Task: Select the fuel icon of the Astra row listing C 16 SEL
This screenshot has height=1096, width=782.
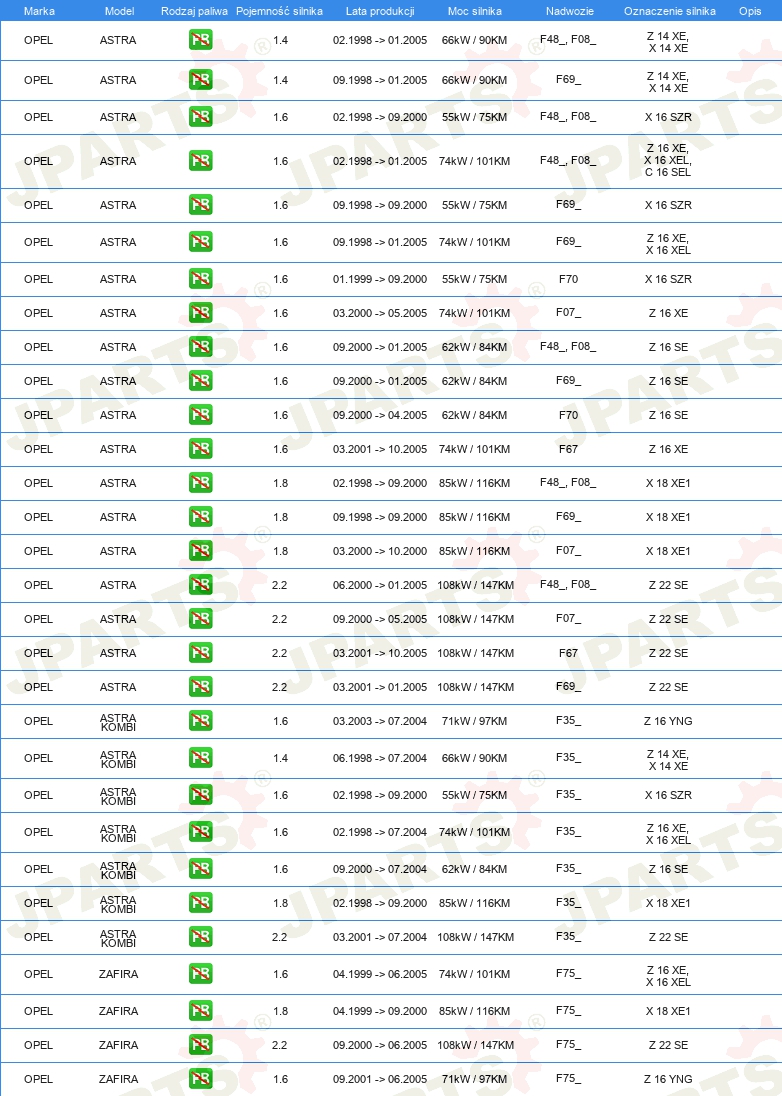Action: point(201,161)
